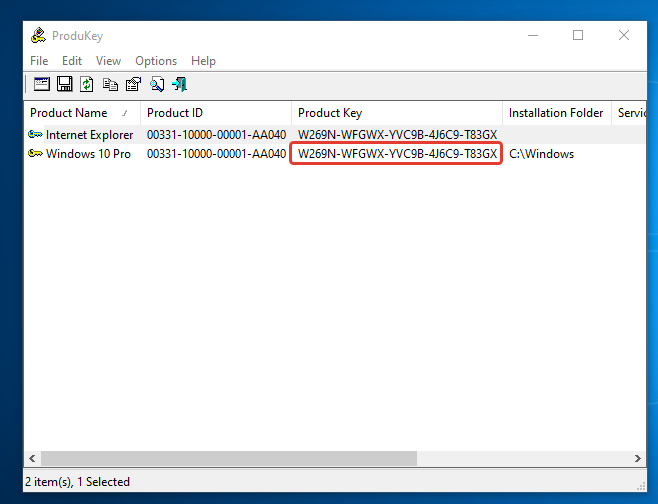This screenshot has height=504, width=658.
Task: Select the highlighted Windows 10 Pro product key
Action: 396,154
